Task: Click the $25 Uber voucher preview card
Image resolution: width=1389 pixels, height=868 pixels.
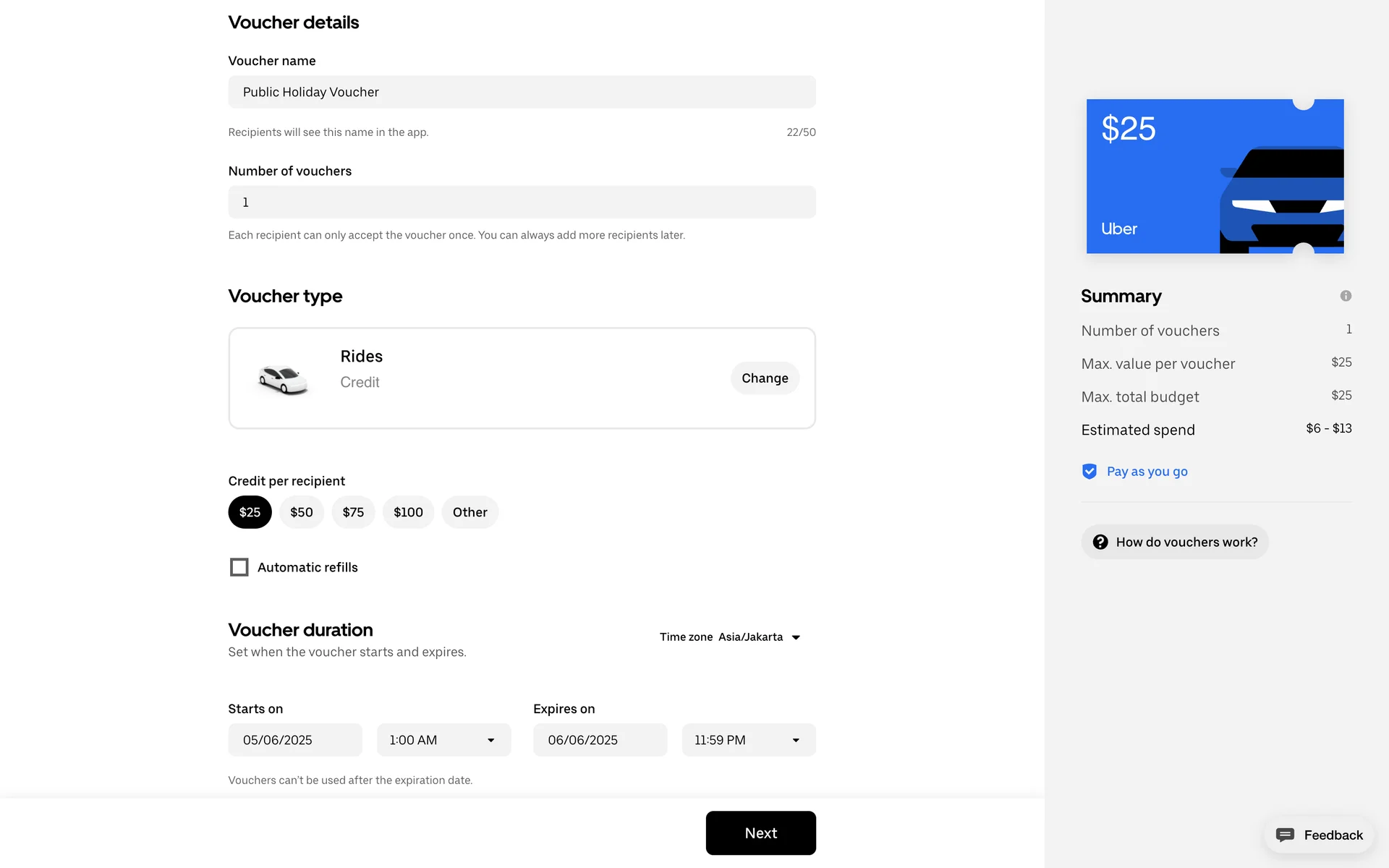Action: (x=1215, y=176)
